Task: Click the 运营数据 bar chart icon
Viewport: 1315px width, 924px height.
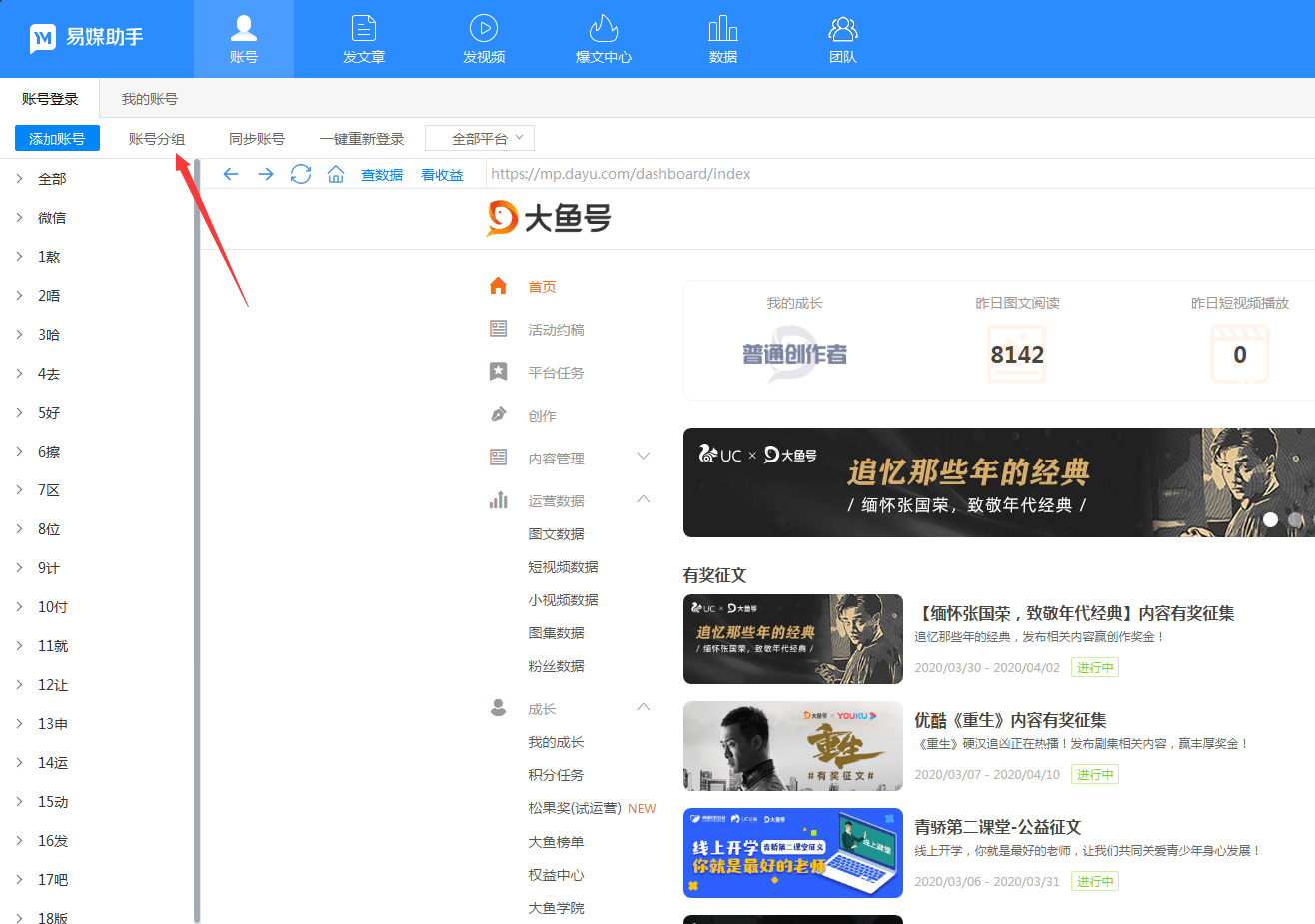Action: (x=498, y=500)
